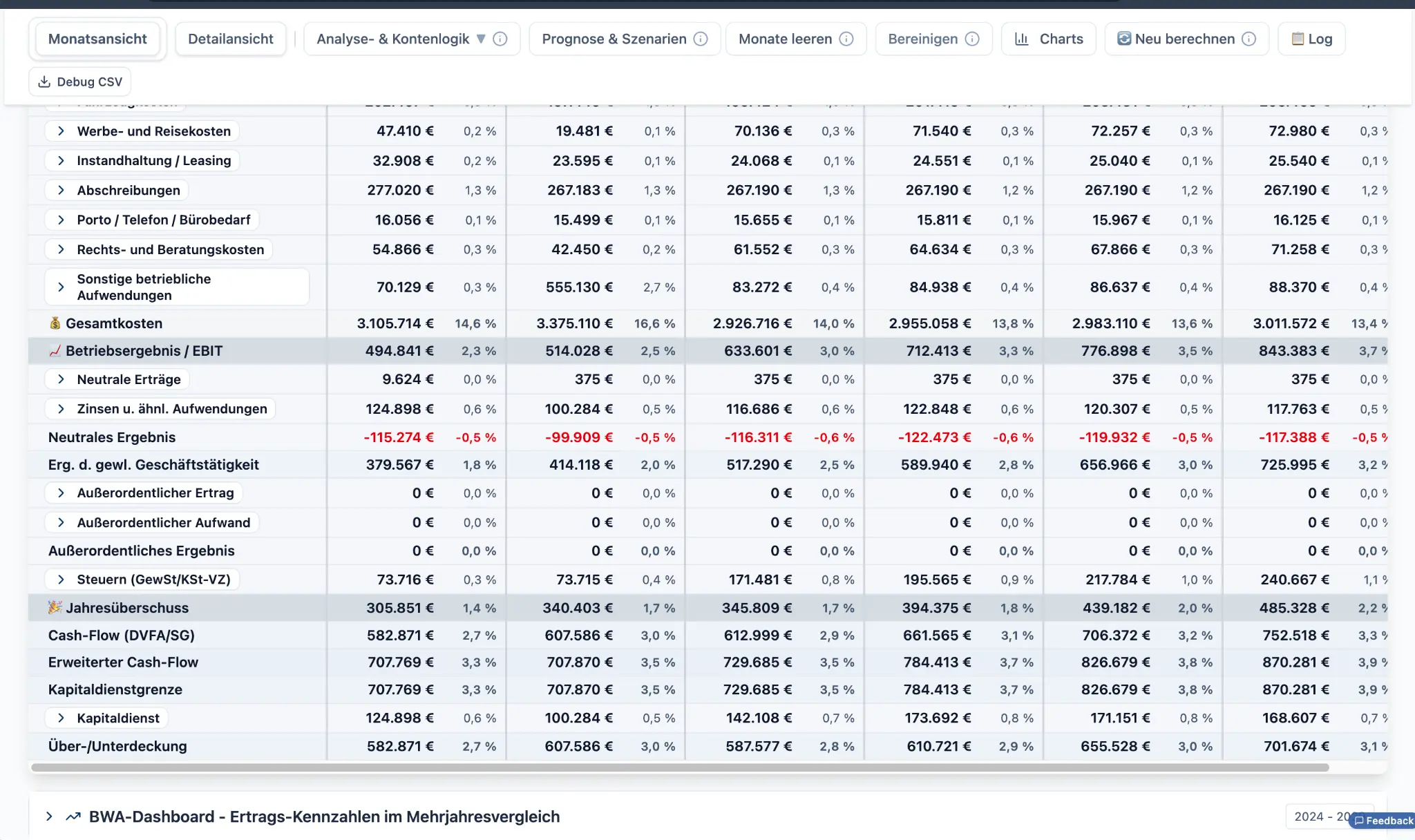Switch to Monatsansicht view
1415x840 pixels.
(x=97, y=39)
